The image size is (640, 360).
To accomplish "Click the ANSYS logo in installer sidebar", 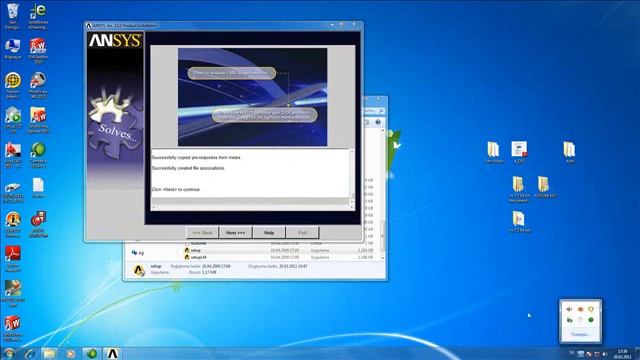I will coord(116,40).
